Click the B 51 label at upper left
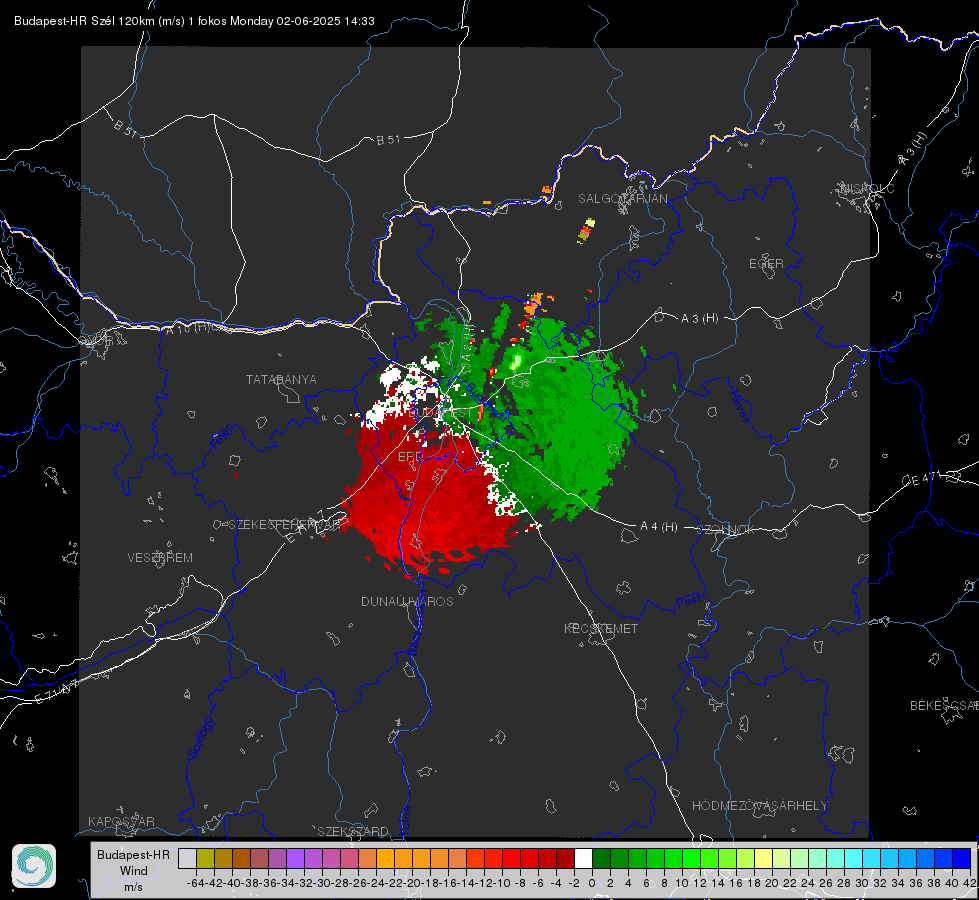 click(x=125, y=128)
